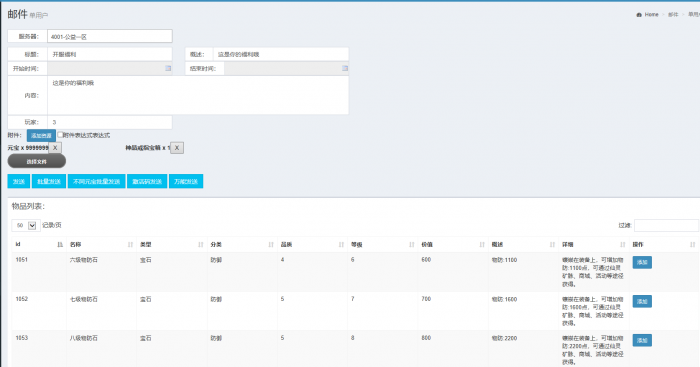Screen dimensions: 700x367
Task: Sort table by 等级 column icon
Action: click(412, 245)
